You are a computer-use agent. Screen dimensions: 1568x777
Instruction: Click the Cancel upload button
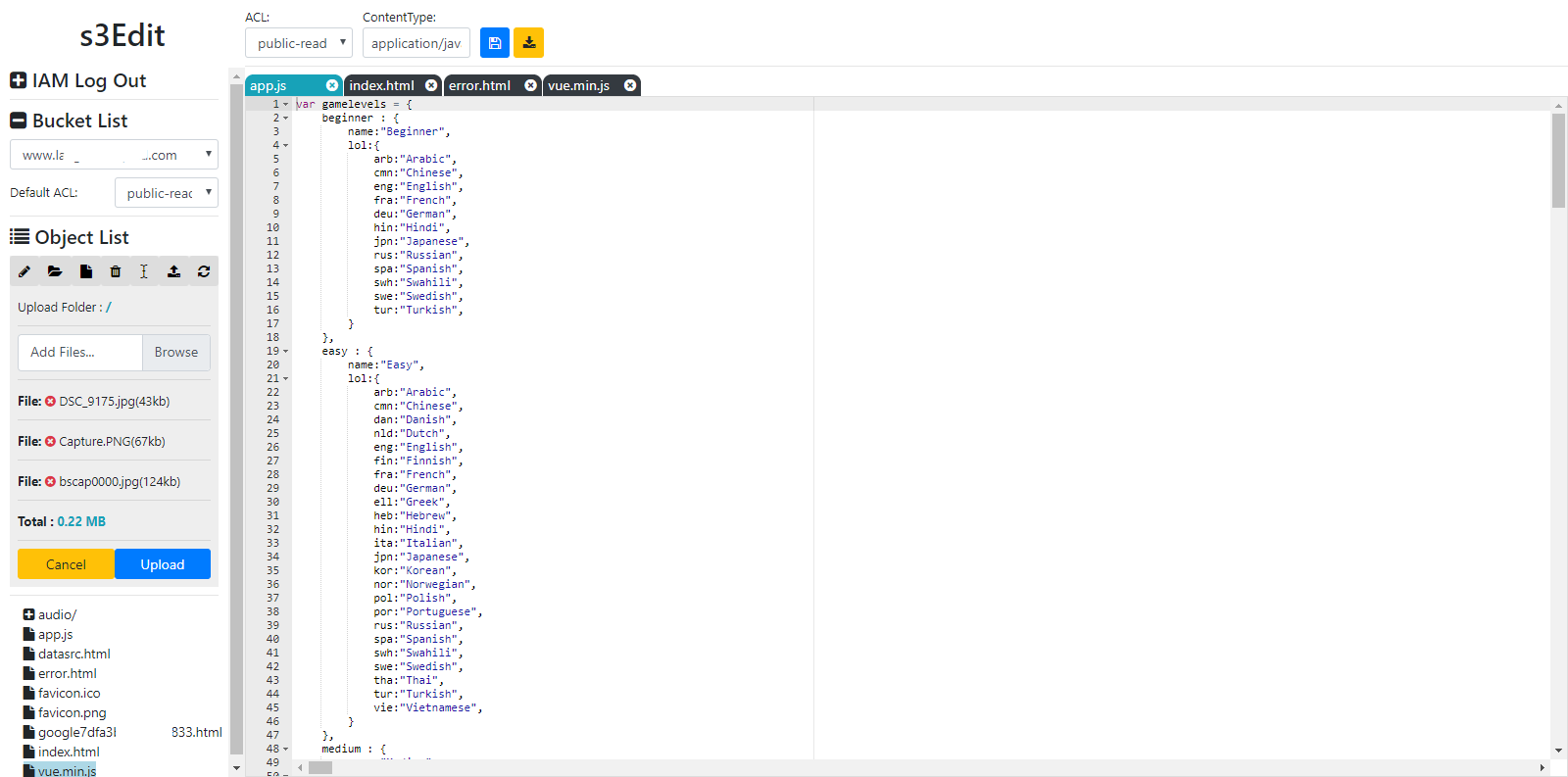(66, 564)
